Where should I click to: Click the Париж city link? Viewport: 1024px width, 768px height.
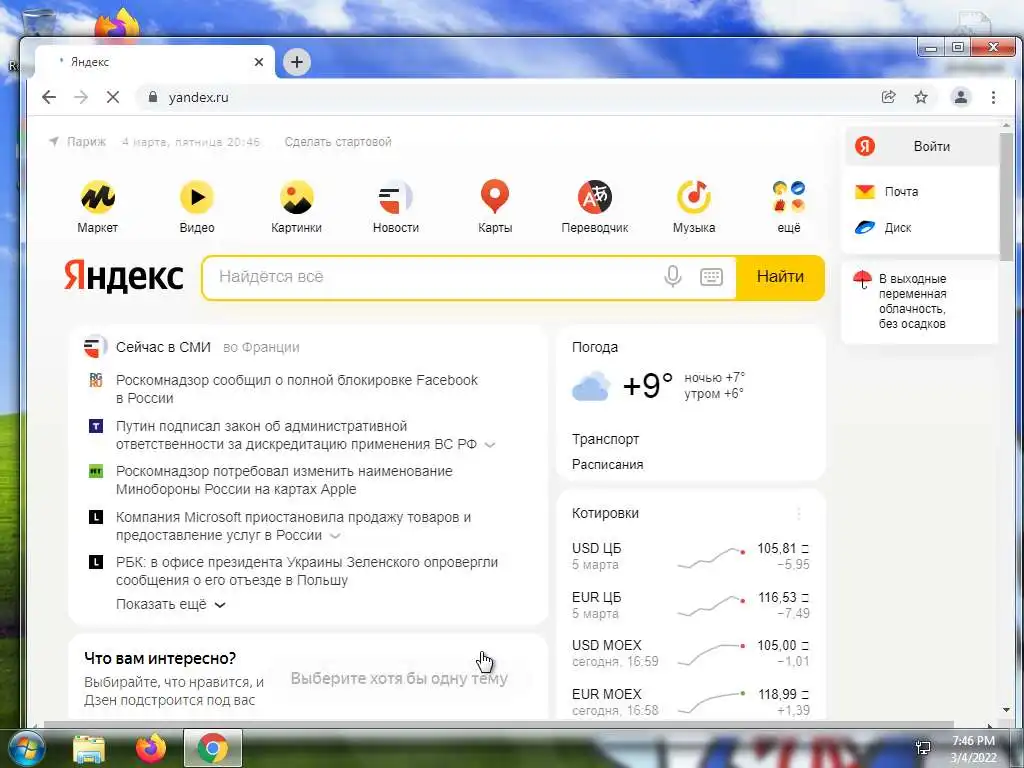click(x=86, y=142)
